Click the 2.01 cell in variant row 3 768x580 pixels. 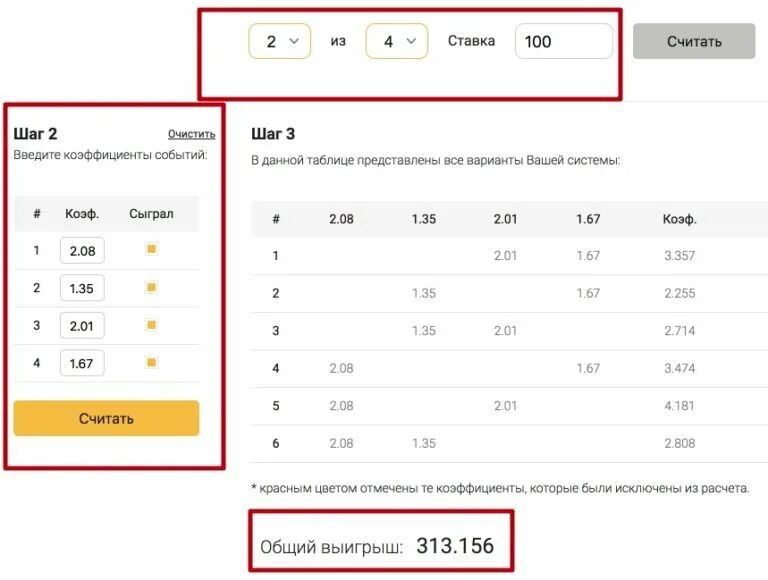505,331
